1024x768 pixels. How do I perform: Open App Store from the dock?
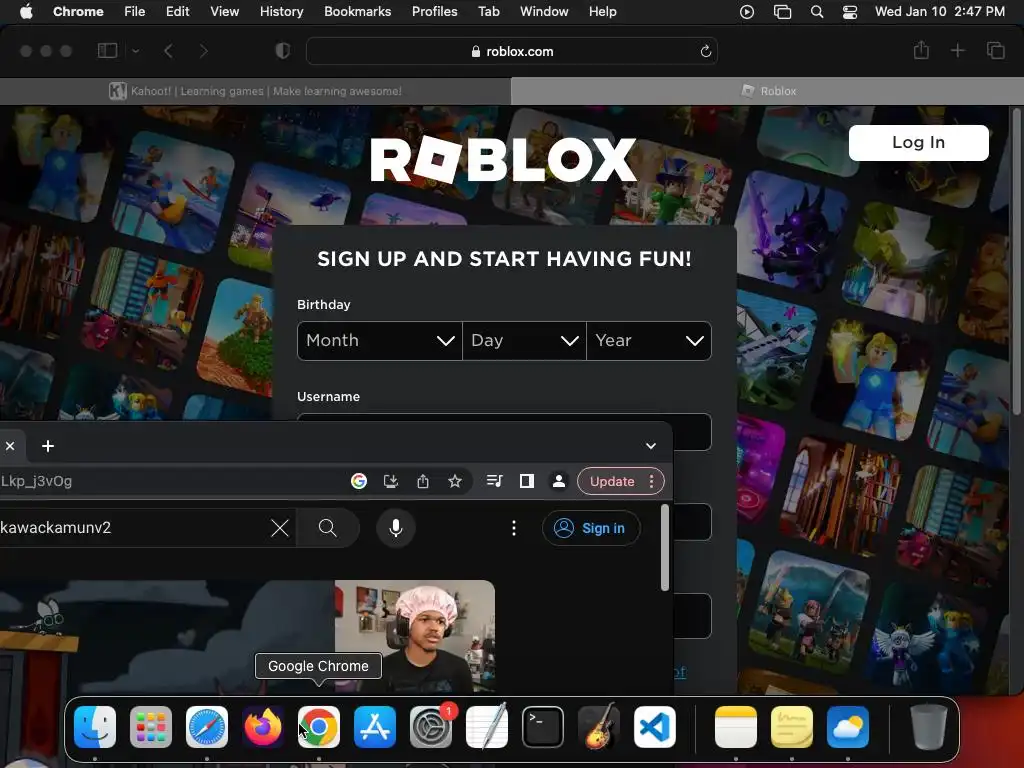coord(375,726)
